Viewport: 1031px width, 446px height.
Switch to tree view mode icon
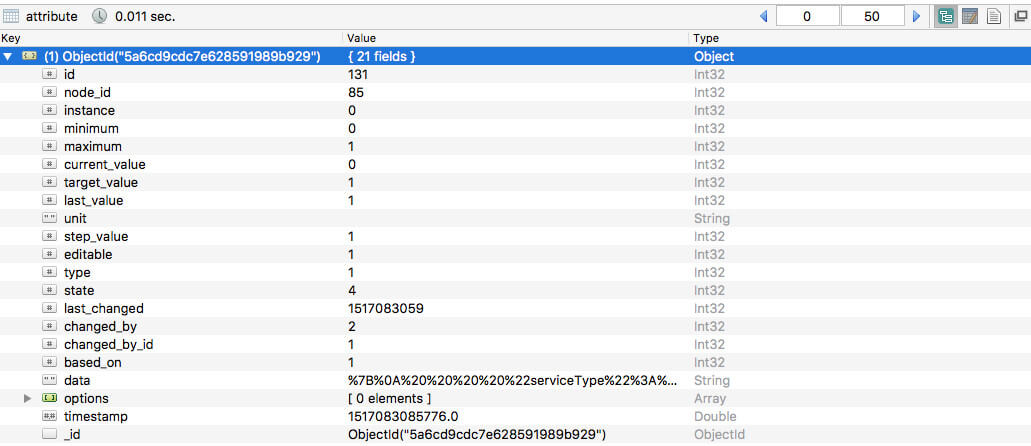click(x=946, y=16)
